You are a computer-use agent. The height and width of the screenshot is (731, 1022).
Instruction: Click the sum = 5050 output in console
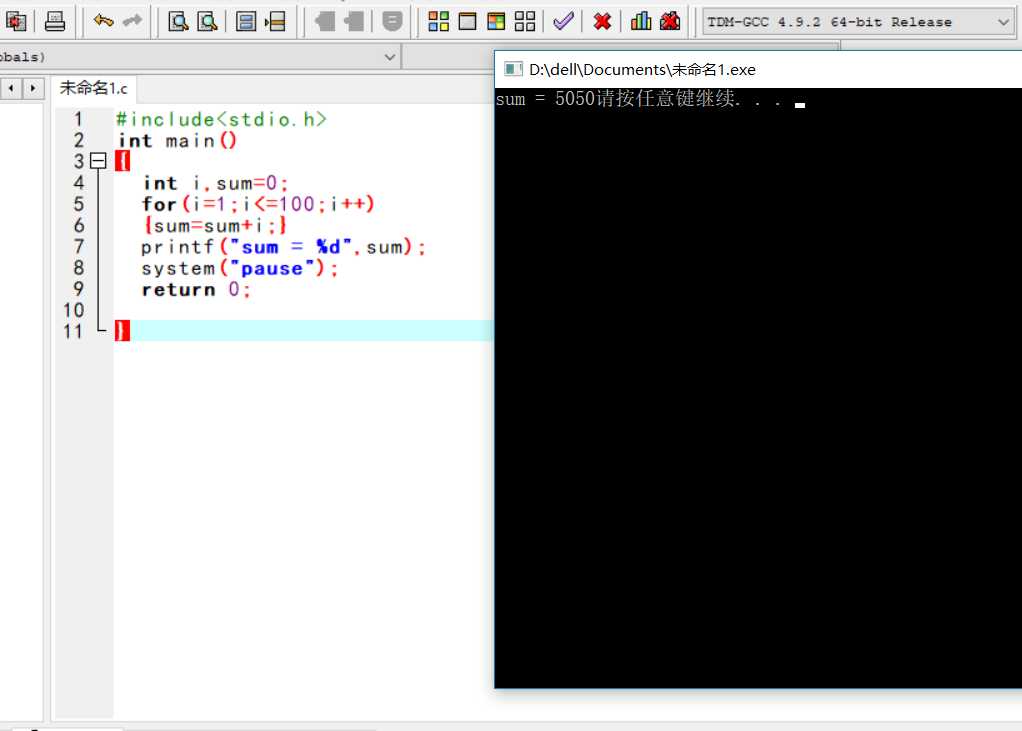[545, 99]
